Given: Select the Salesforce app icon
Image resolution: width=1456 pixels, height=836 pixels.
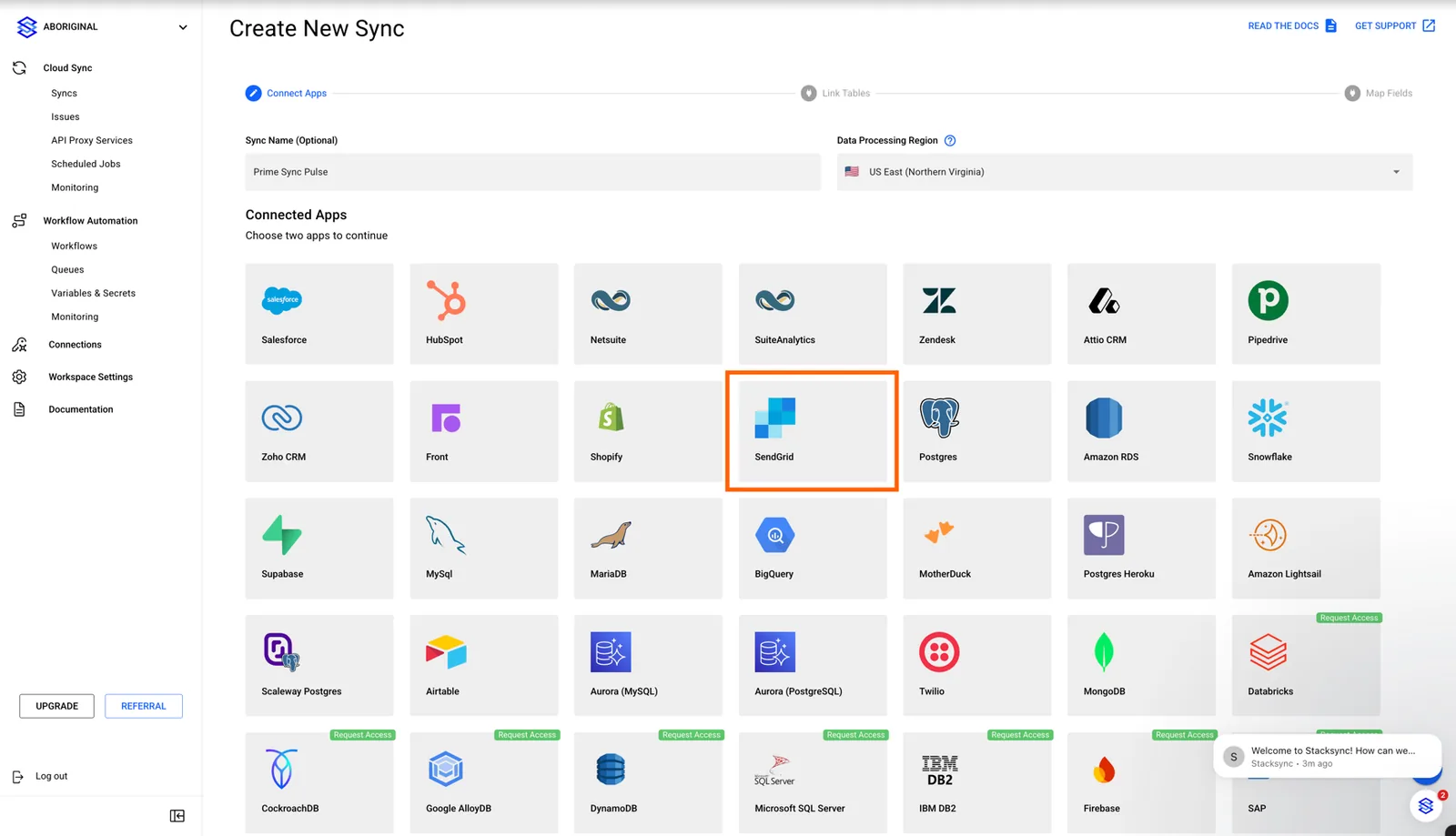Looking at the screenshot, I should pyautogui.click(x=282, y=300).
